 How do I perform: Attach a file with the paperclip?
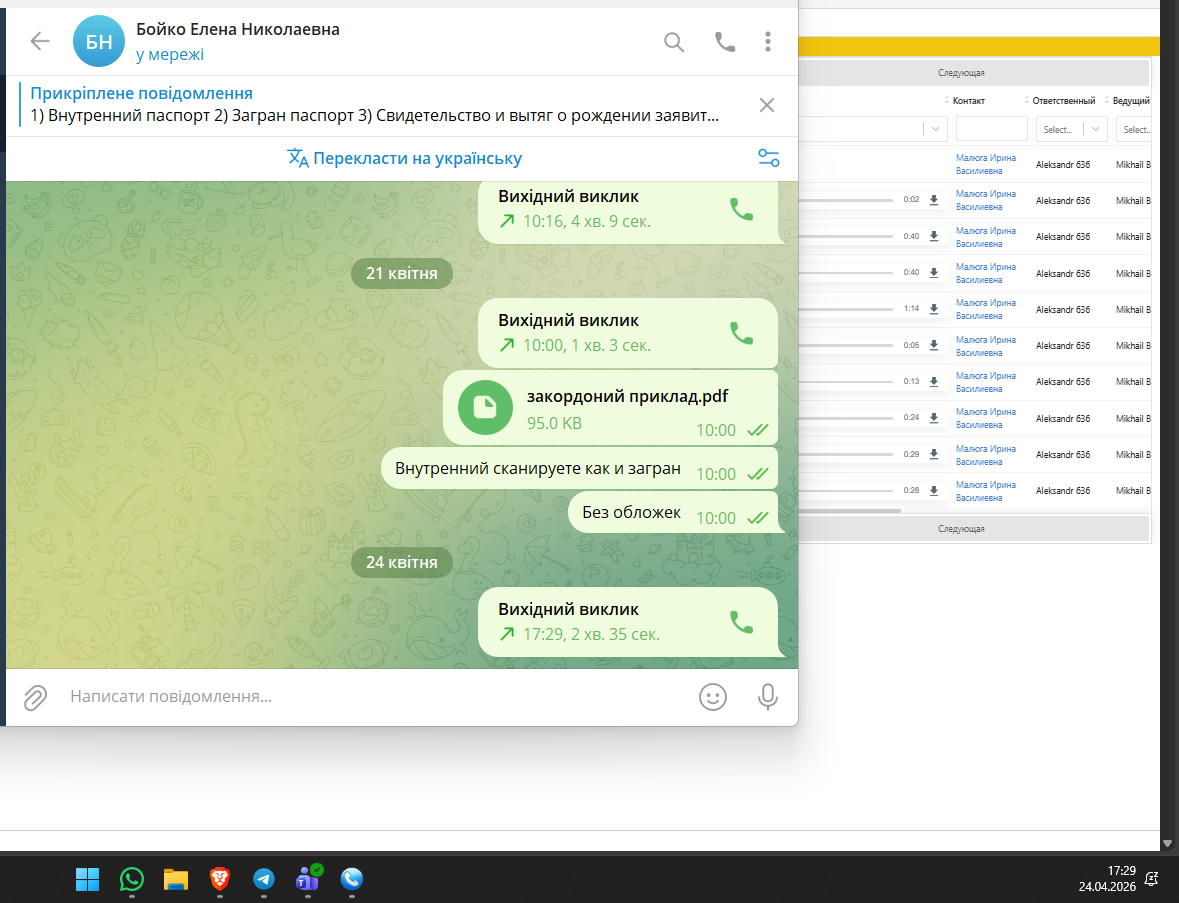pos(35,698)
